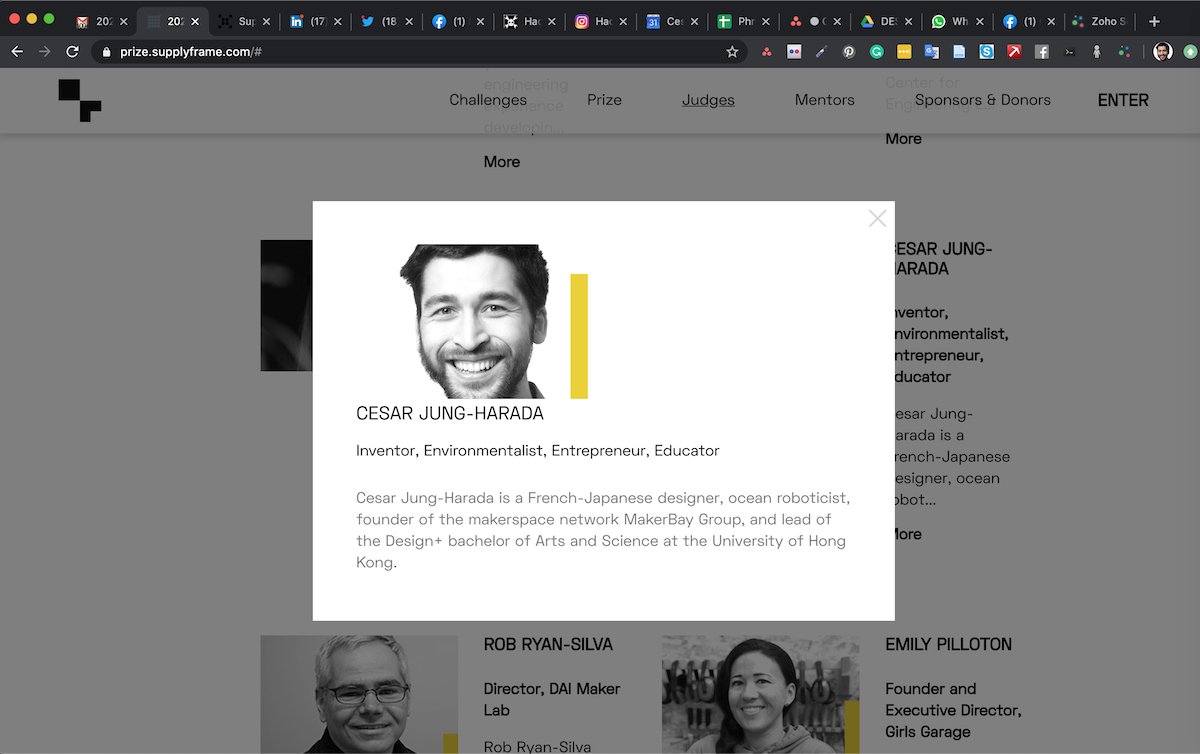Open the yellow dots extension icon
The height and width of the screenshot is (754, 1200).
[x=904, y=52]
